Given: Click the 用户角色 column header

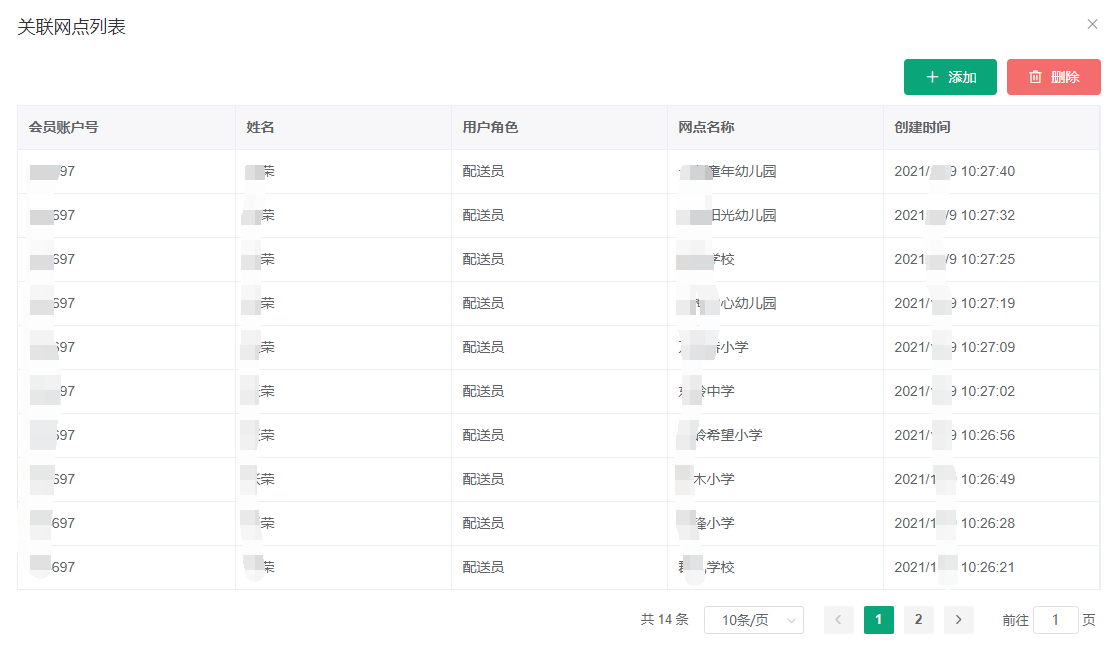Looking at the screenshot, I should click(x=490, y=127).
